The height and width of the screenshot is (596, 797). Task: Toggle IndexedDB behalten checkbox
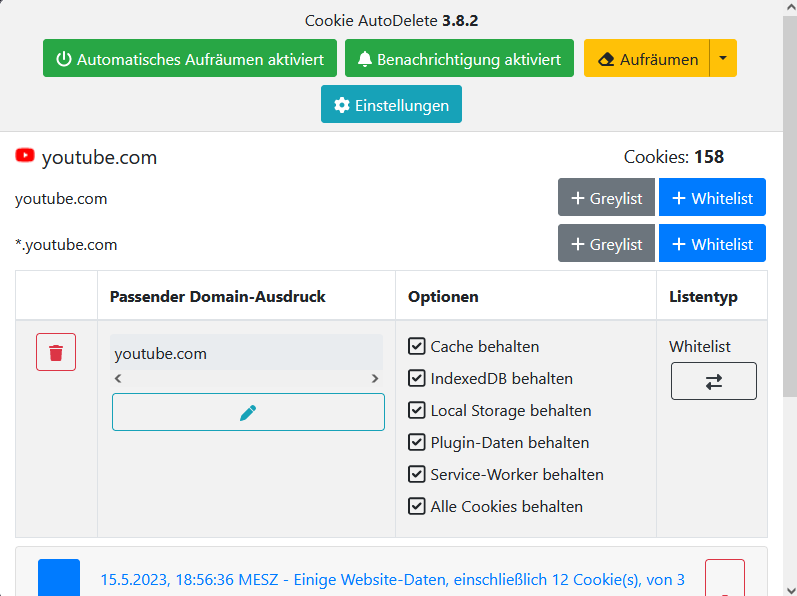tap(417, 379)
